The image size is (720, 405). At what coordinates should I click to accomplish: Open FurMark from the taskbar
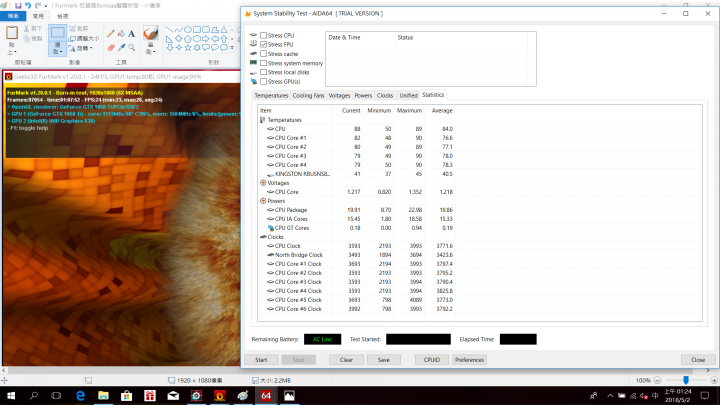[x=219, y=395]
